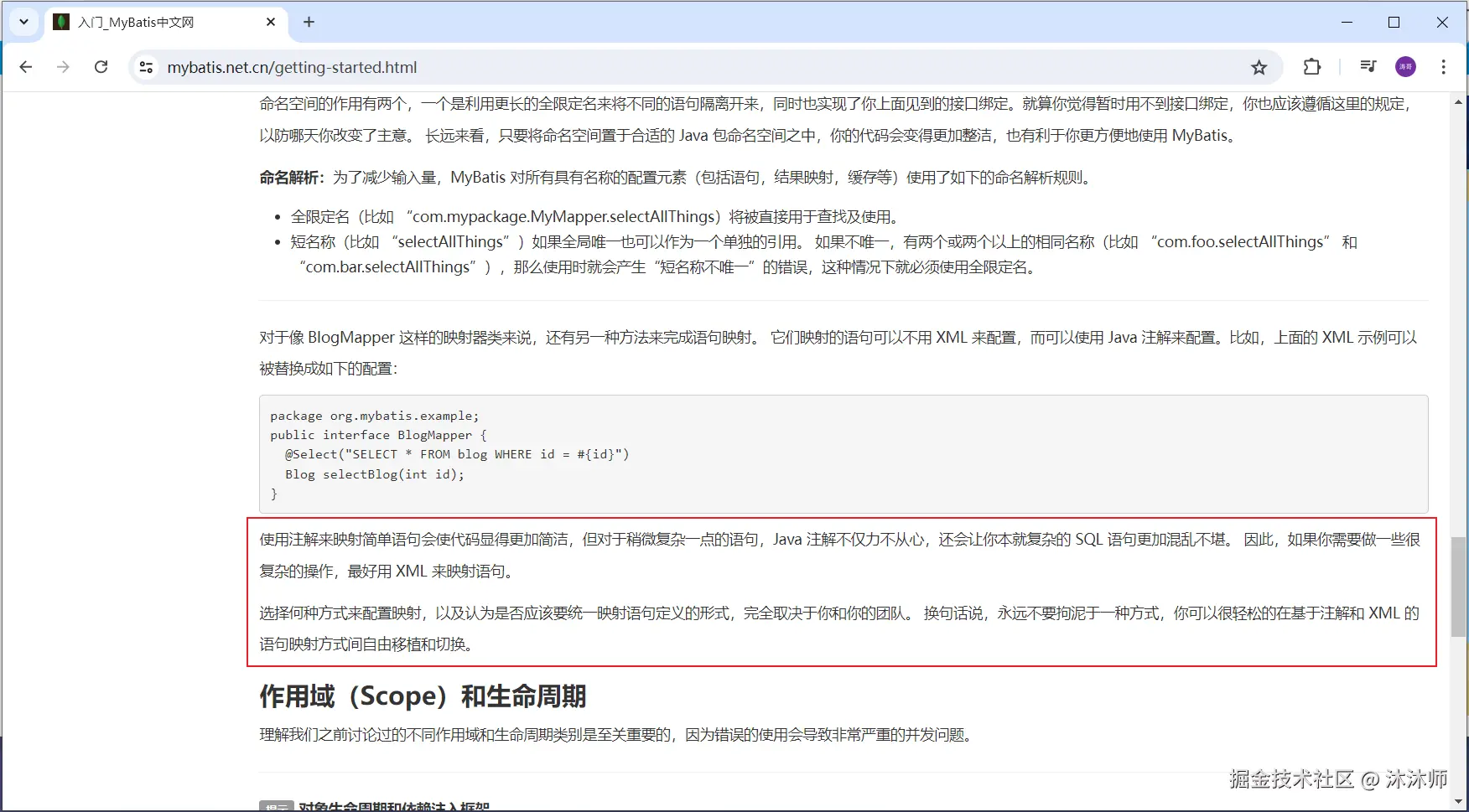The height and width of the screenshot is (812, 1469).
Task: Reload the current page
Action: pos(101,67)
